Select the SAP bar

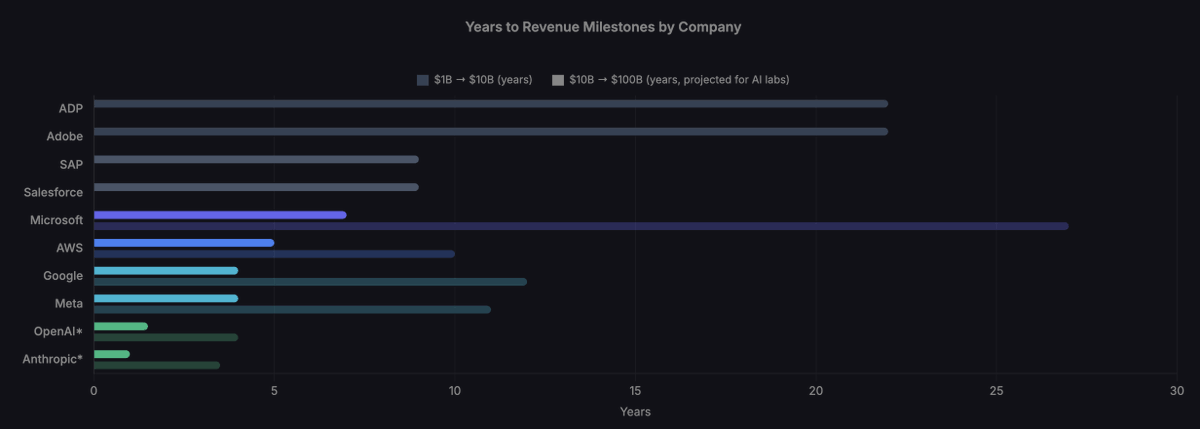pyautogui.click(x=256, y=159)
